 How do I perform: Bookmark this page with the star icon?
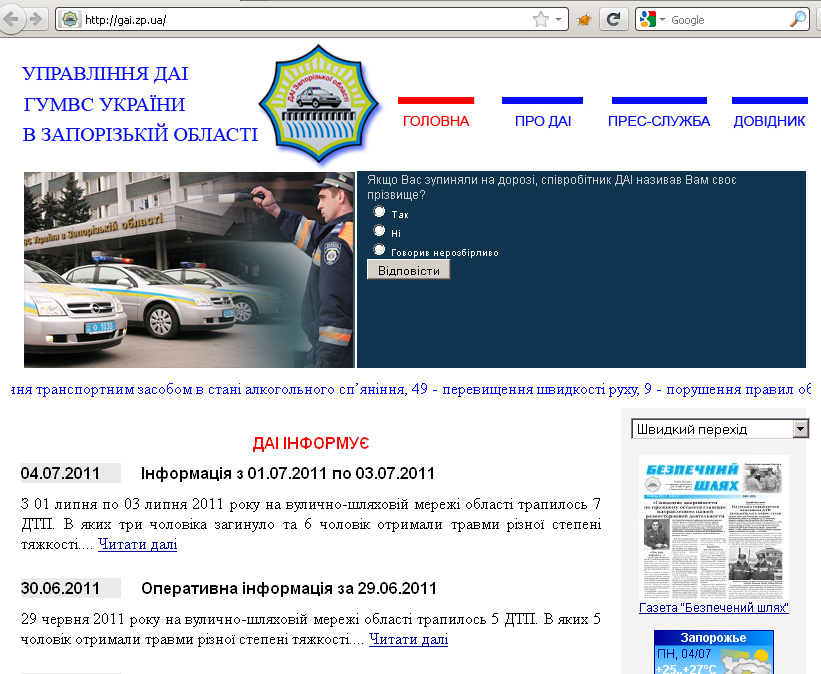point(541,19)
